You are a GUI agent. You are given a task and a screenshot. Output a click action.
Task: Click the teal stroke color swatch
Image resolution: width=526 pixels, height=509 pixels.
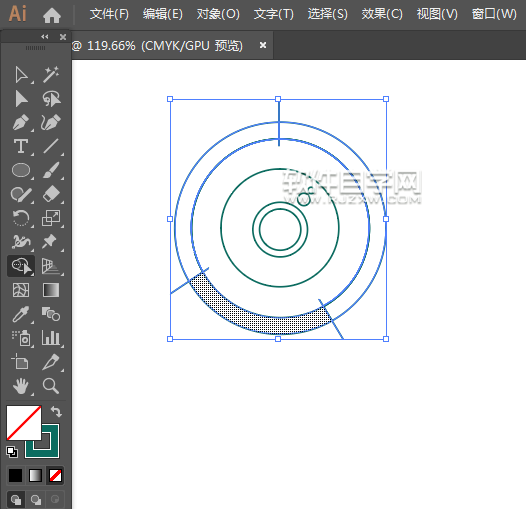tap(42, 442)
